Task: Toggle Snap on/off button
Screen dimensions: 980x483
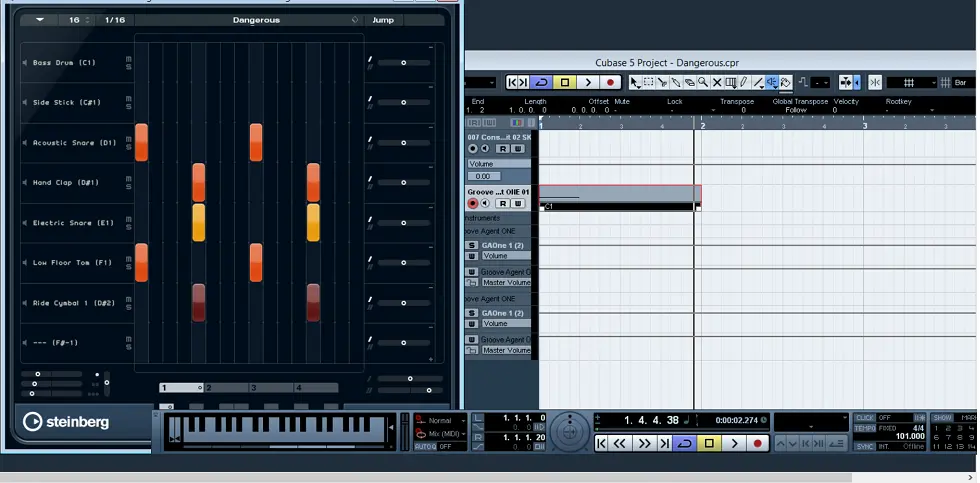Action: coord(875,82)
